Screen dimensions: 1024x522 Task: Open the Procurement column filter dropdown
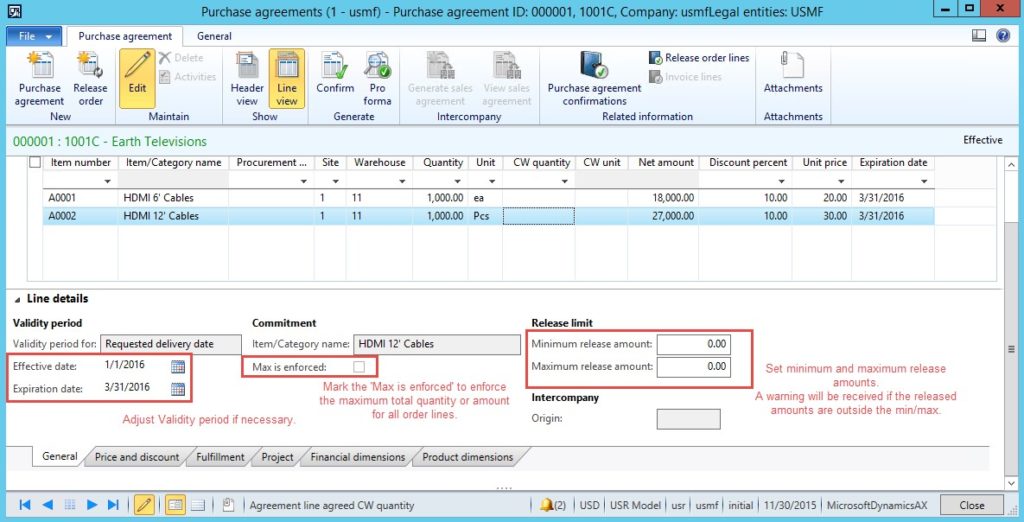[304, 181]
